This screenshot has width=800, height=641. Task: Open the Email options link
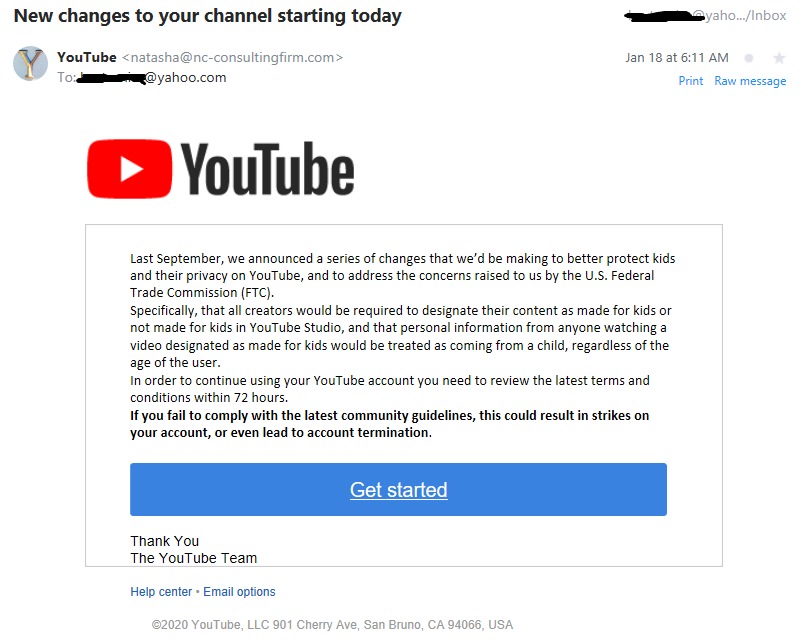pyautogui.click(x=239, y=591)
